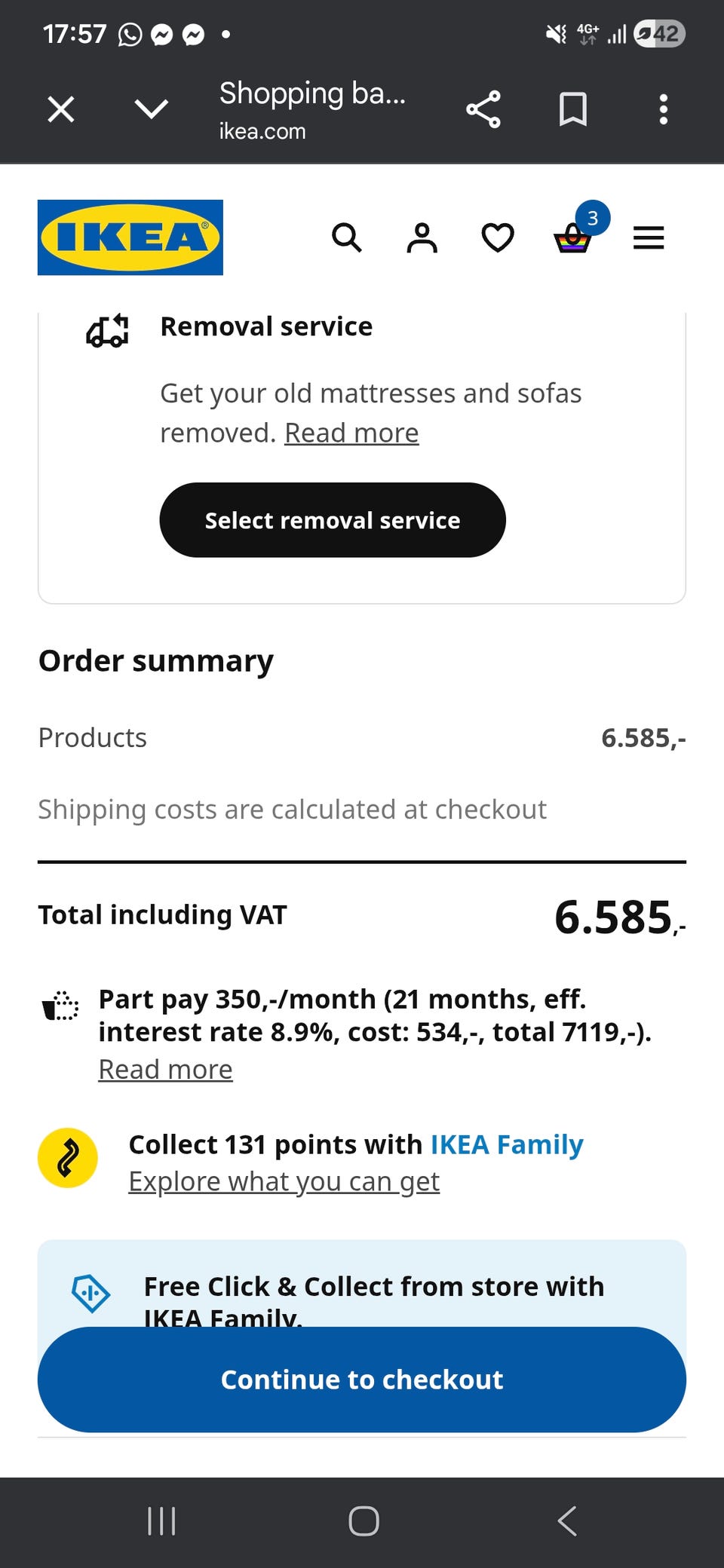724x1568 pixels.
Task: Open Read more about part pay
Action: point(165,1070)
